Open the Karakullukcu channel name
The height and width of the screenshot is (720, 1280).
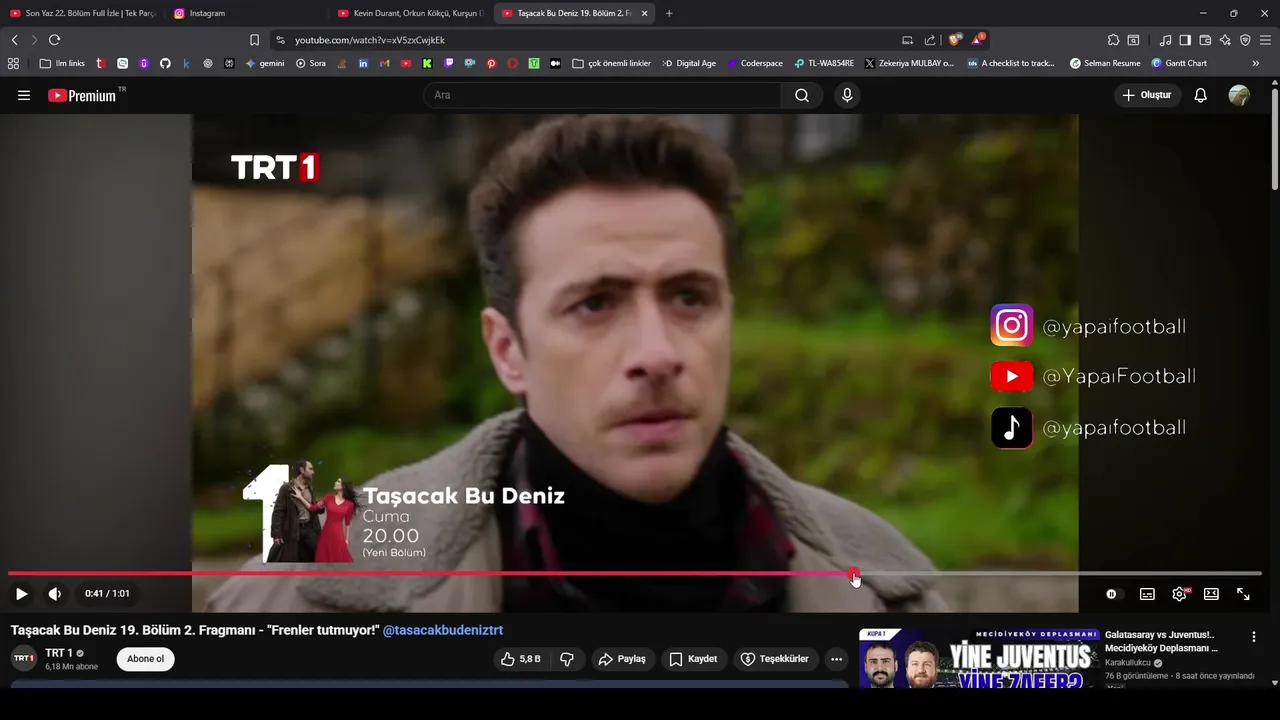pos(1128,662)
